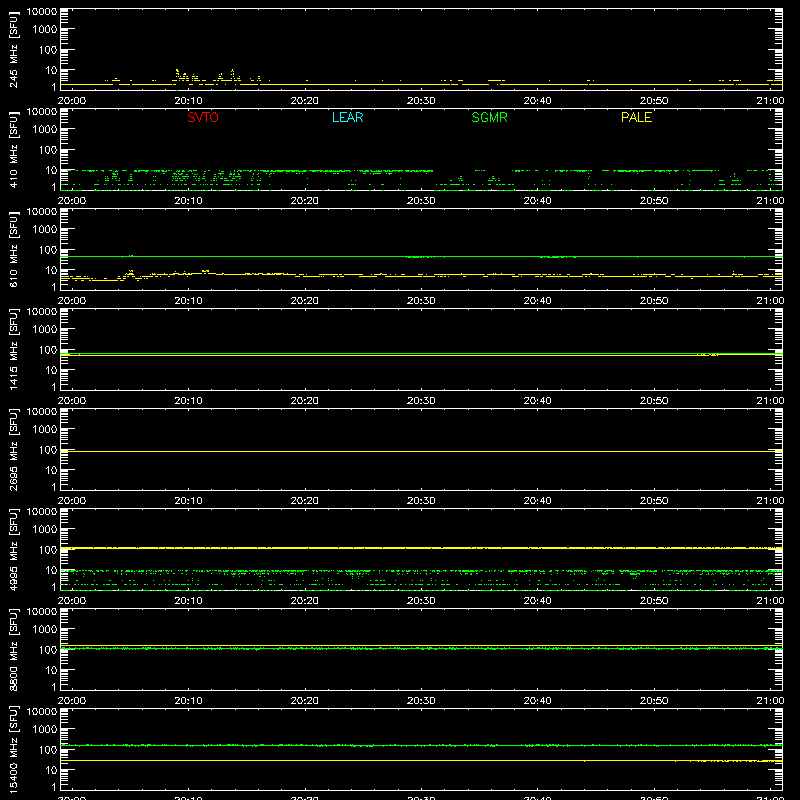
Task: Click 20:50 time label of 610 MHz plot
Action: click(654, 301)
